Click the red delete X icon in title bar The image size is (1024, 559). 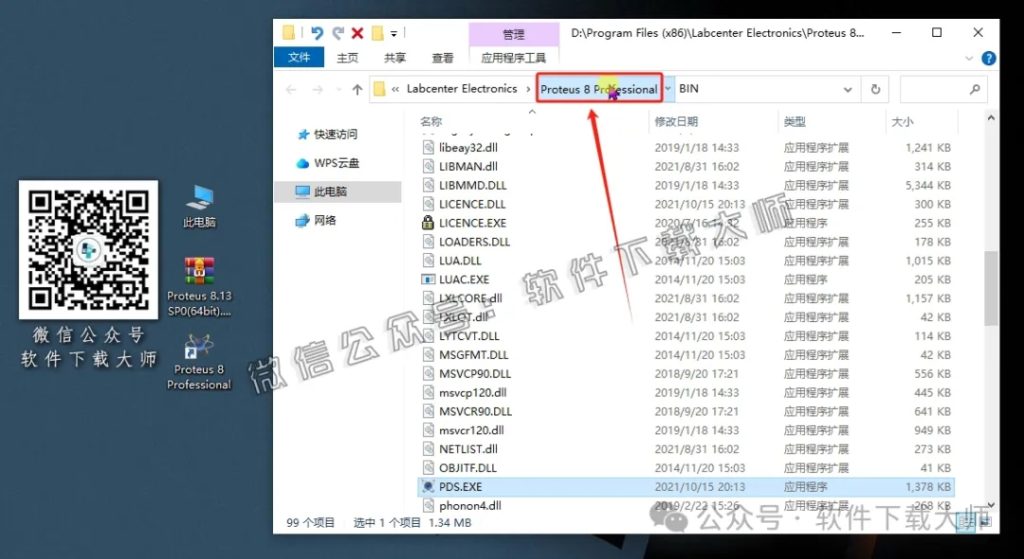(x=357, y=33)
